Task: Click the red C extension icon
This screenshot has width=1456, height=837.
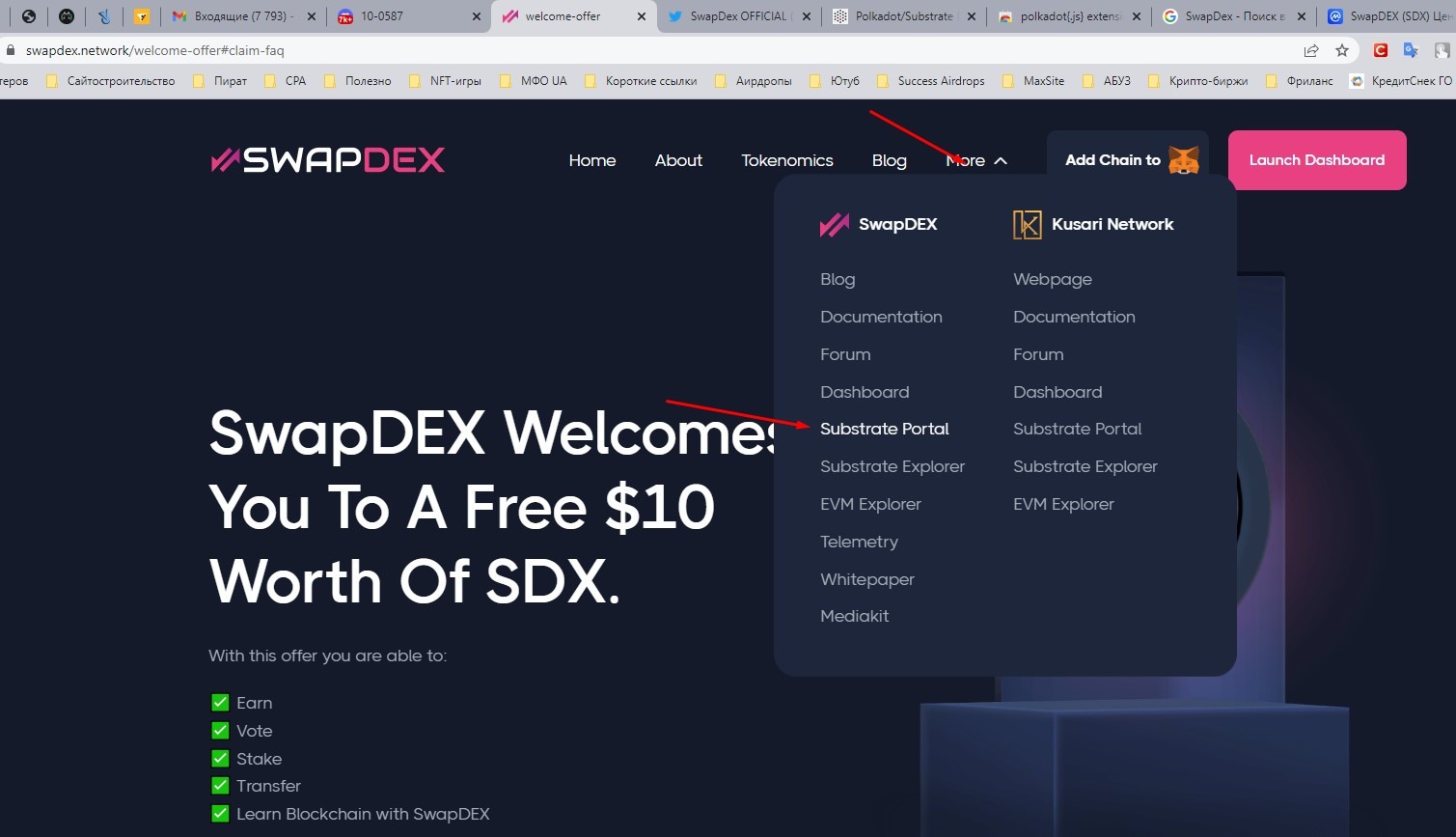Action: point(1381,50)
